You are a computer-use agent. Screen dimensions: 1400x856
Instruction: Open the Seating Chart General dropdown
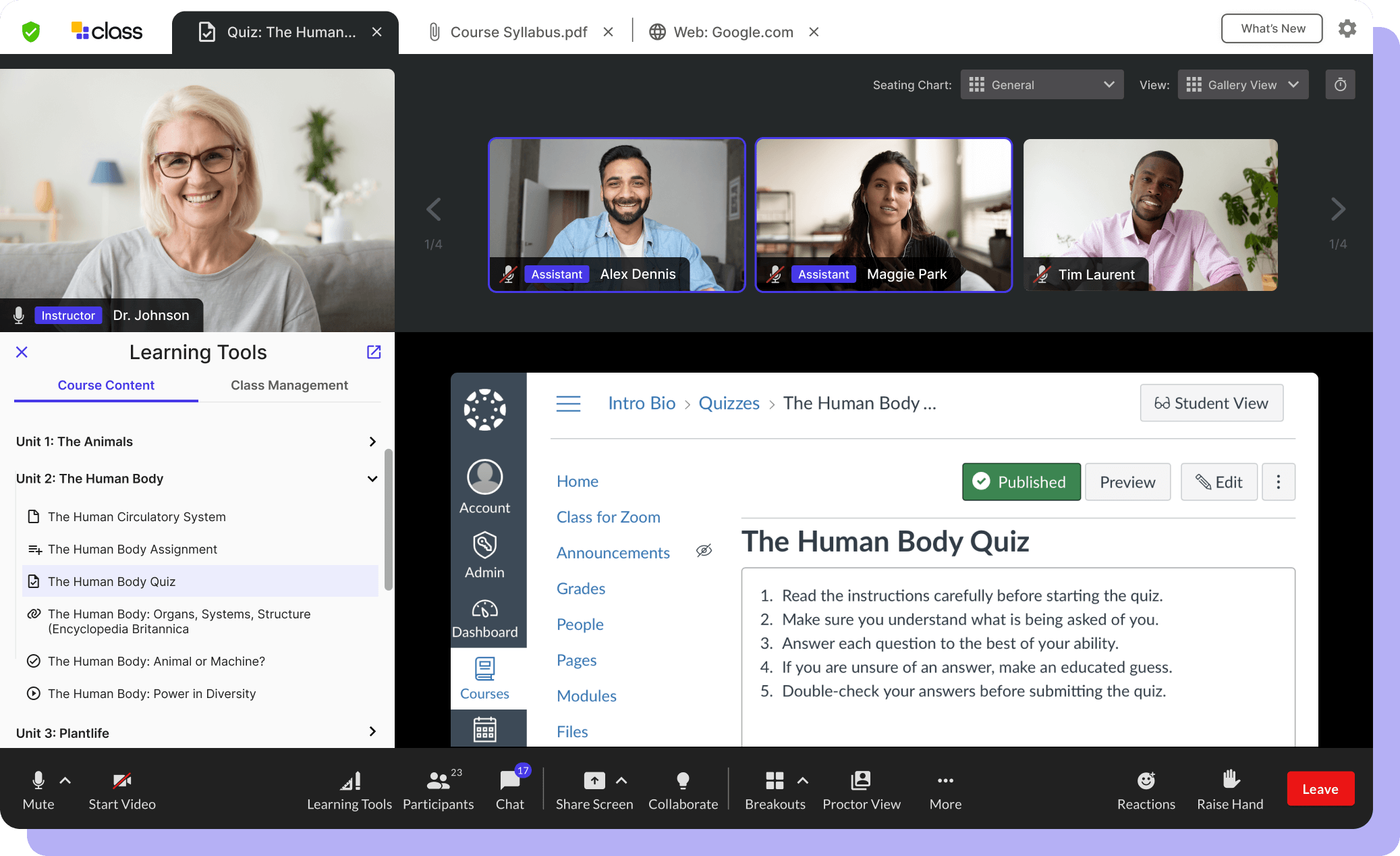1042,84
